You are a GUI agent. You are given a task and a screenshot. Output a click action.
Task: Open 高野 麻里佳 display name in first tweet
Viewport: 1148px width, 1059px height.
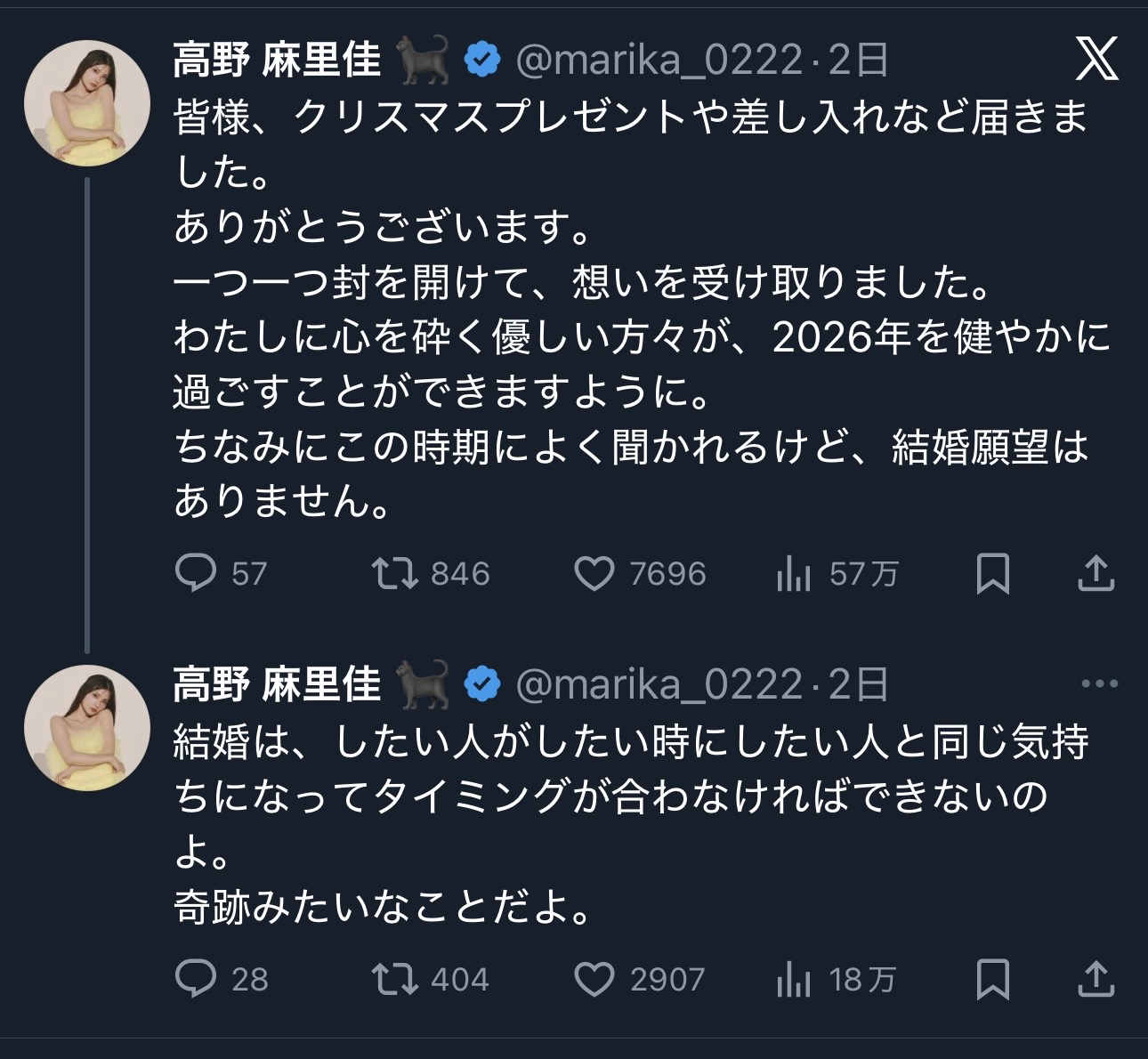point(277,61)
